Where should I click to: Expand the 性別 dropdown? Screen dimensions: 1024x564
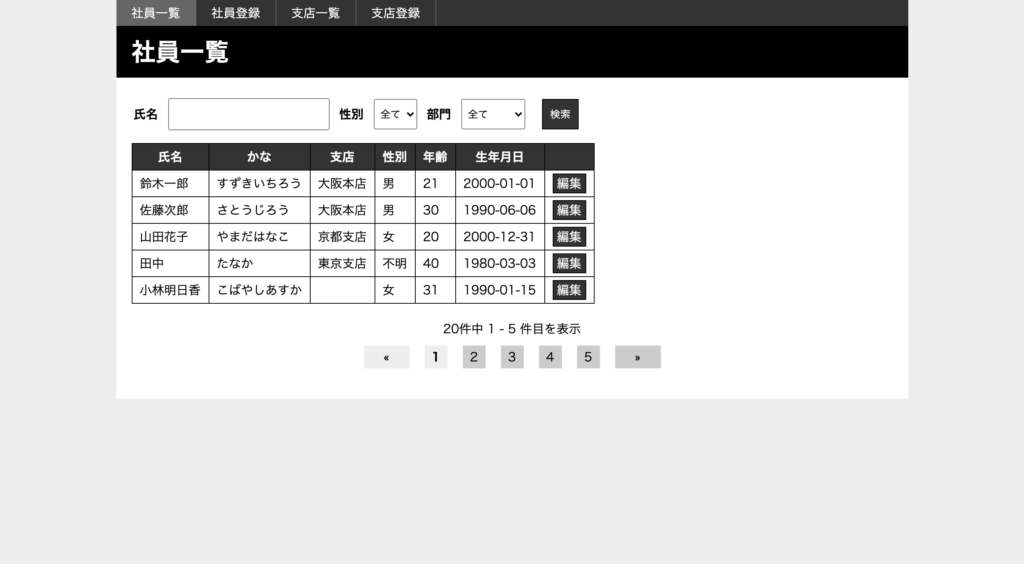395,114
